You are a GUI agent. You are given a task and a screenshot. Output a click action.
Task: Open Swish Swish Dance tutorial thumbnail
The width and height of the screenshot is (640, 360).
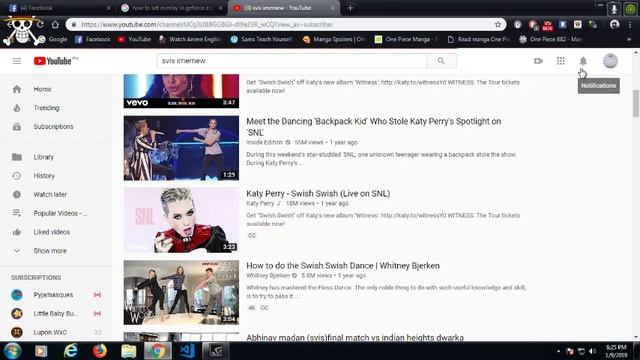pyautogui.click(x=181, y=292)
